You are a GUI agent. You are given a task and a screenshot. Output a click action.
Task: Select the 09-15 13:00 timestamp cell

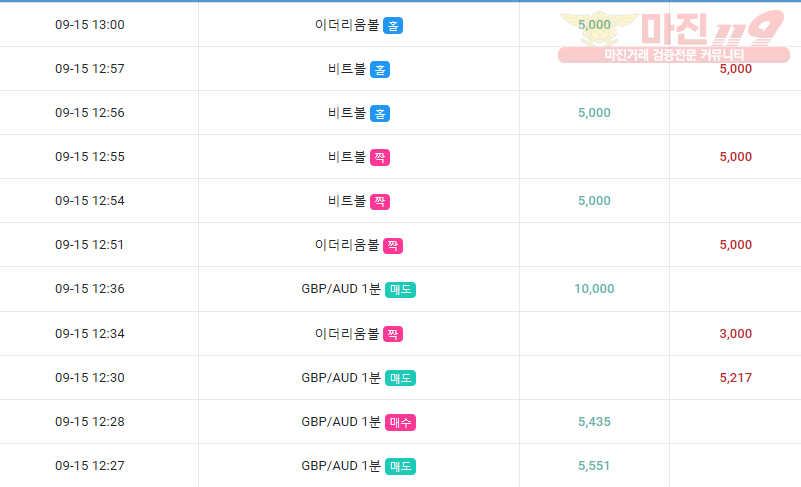tap(90, 25)
